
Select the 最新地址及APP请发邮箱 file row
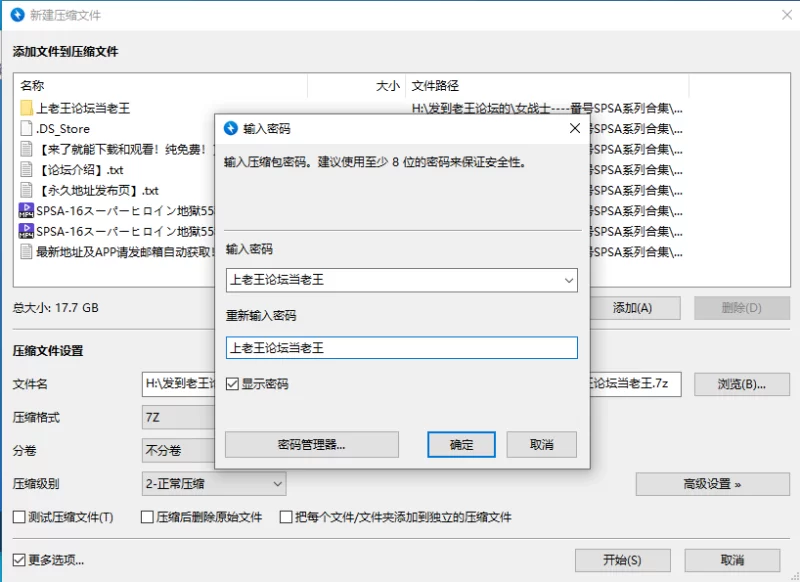125,252
